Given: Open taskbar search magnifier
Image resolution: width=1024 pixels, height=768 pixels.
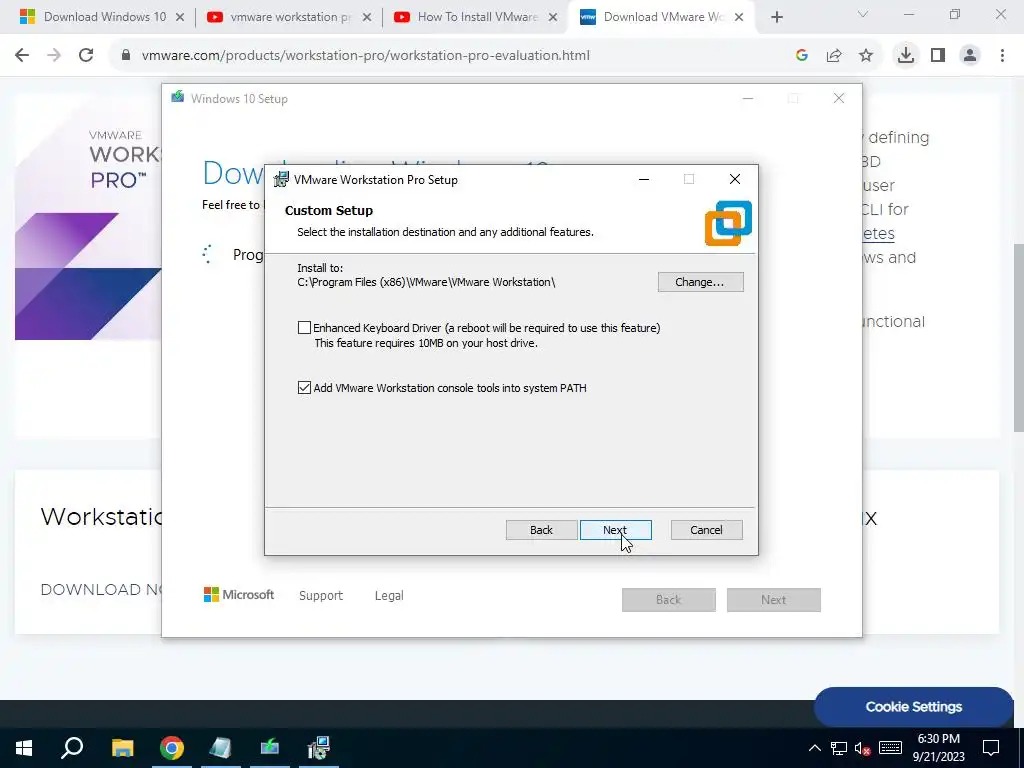Looking at the screenshot, I should (x=72, y=748).
